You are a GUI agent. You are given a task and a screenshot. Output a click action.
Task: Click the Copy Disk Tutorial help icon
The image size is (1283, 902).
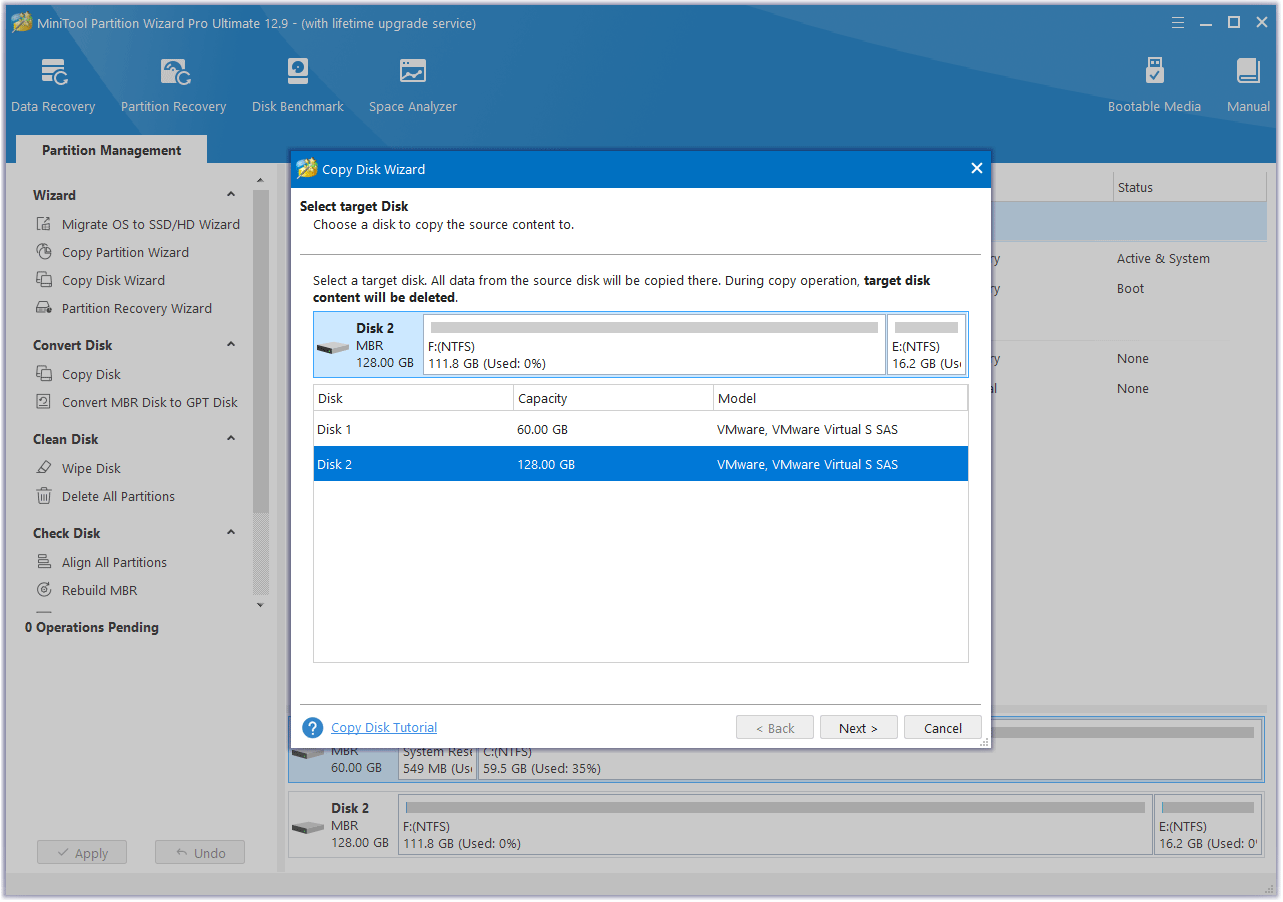(x=313, y=728)
